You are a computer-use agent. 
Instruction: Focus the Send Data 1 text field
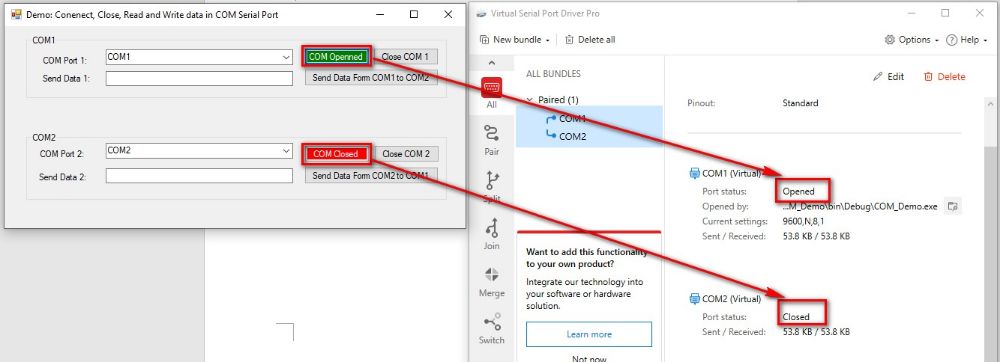(x=199, y=78)
